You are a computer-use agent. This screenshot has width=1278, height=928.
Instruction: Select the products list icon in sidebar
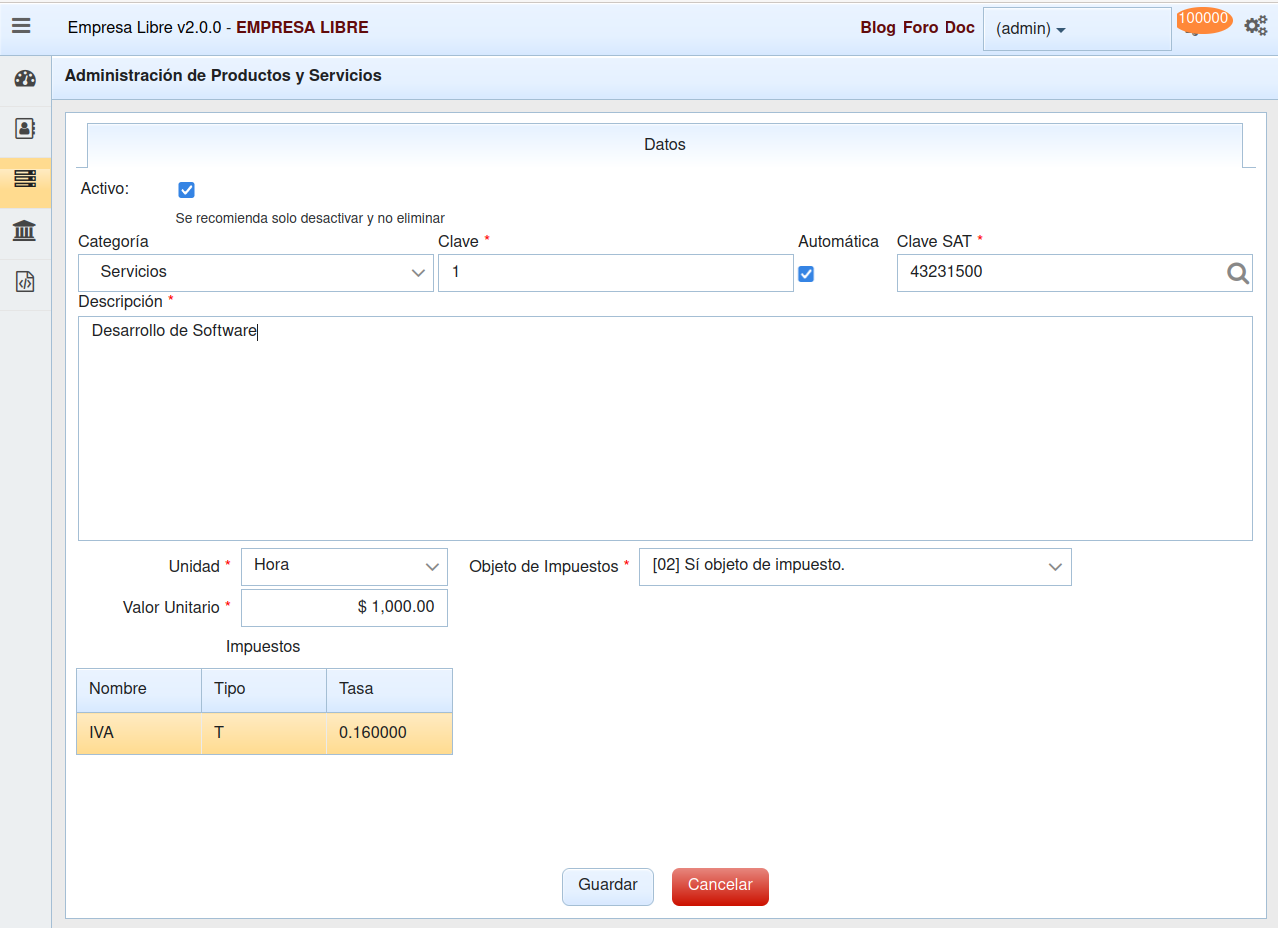click(25, 180)
